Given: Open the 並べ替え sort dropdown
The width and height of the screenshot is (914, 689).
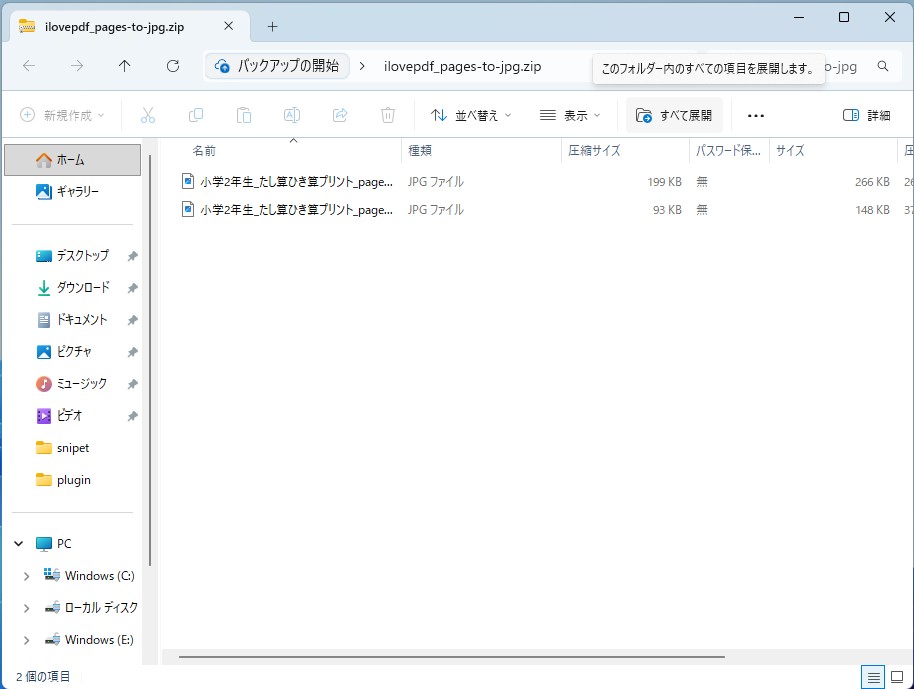Looking at the screenshot, I should [471, 115].
